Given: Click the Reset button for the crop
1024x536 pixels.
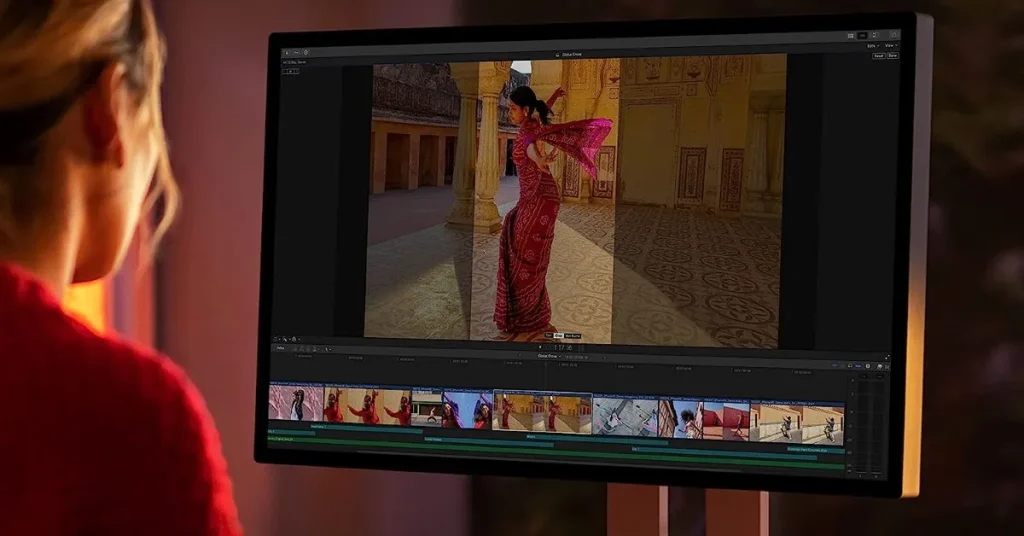Looking at the screenshot, I should [878, 56].
